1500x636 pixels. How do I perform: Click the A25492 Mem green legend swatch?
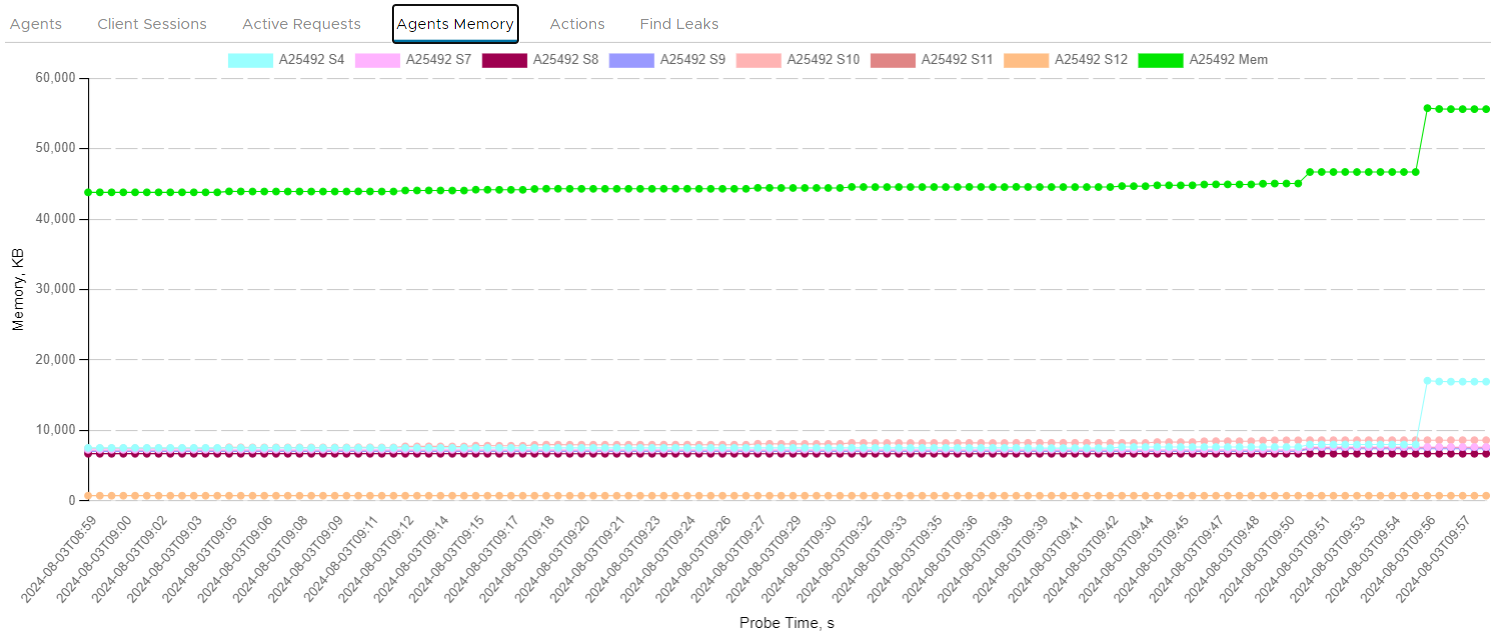click(1160, 60)
